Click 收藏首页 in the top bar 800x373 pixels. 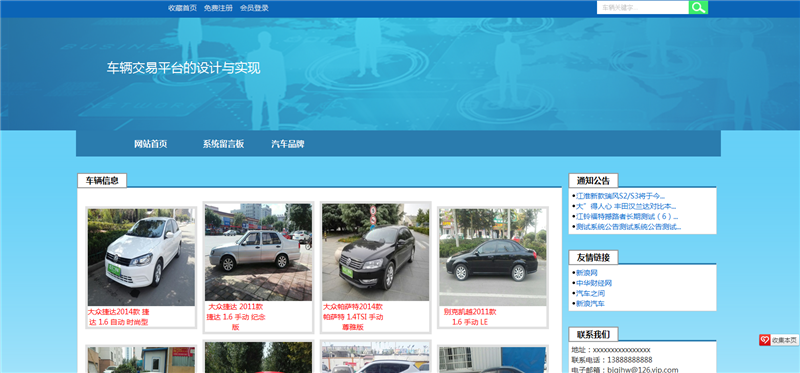(x=182, y=8)
